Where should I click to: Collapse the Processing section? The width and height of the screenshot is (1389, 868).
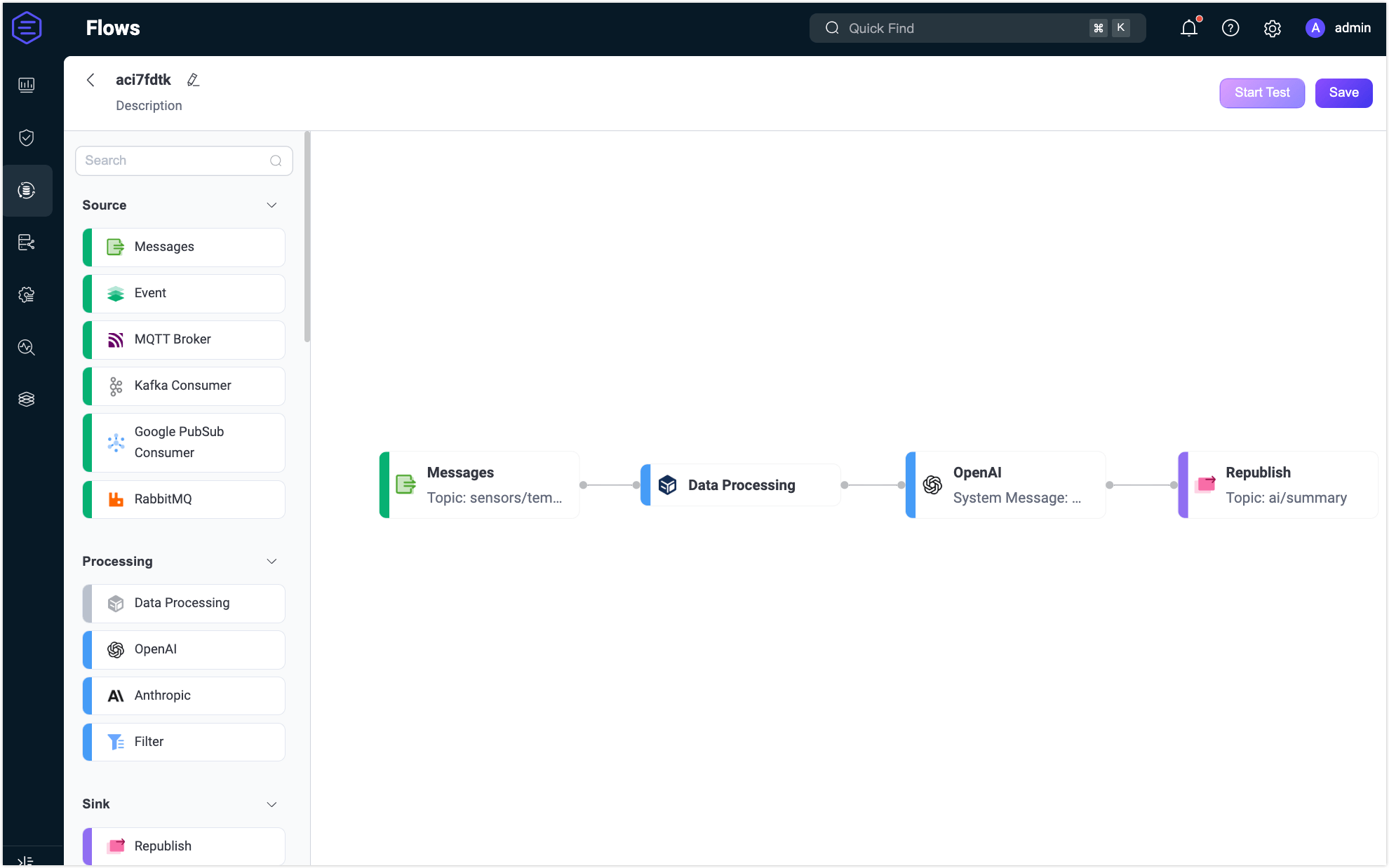[272, 561]
